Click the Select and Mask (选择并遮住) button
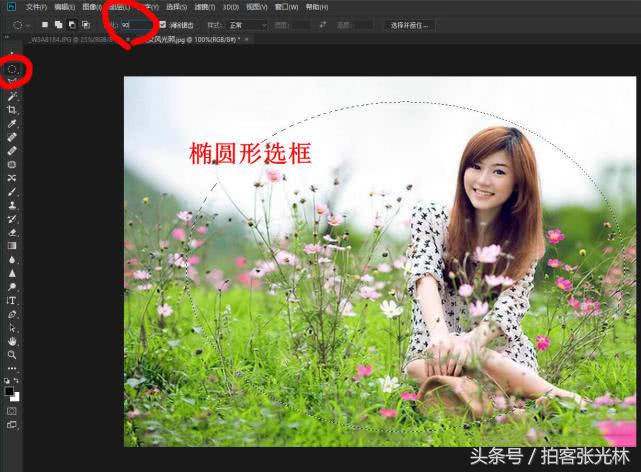Screen dimensions: 641x472 (409, 25)
